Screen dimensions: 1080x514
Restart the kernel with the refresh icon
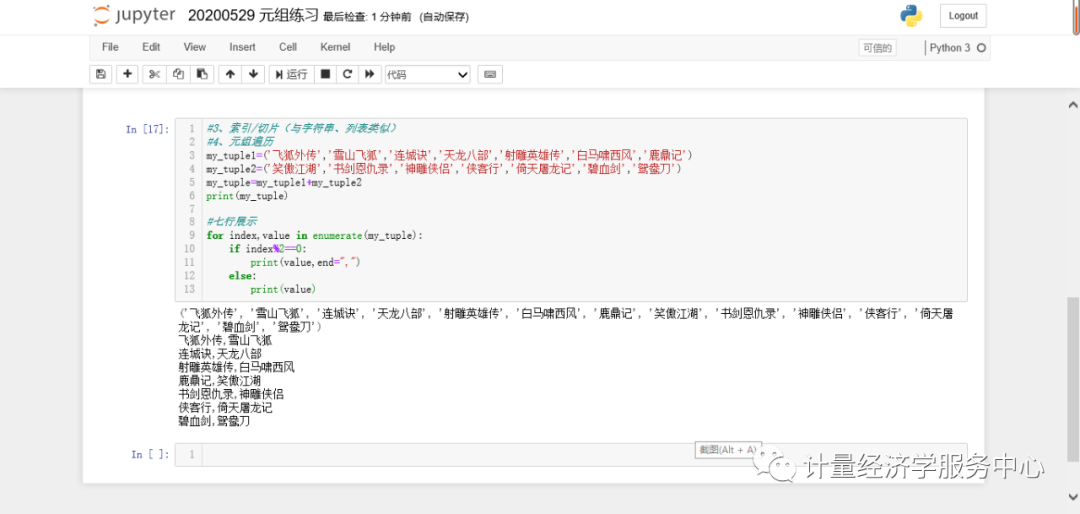click(348, 74)
